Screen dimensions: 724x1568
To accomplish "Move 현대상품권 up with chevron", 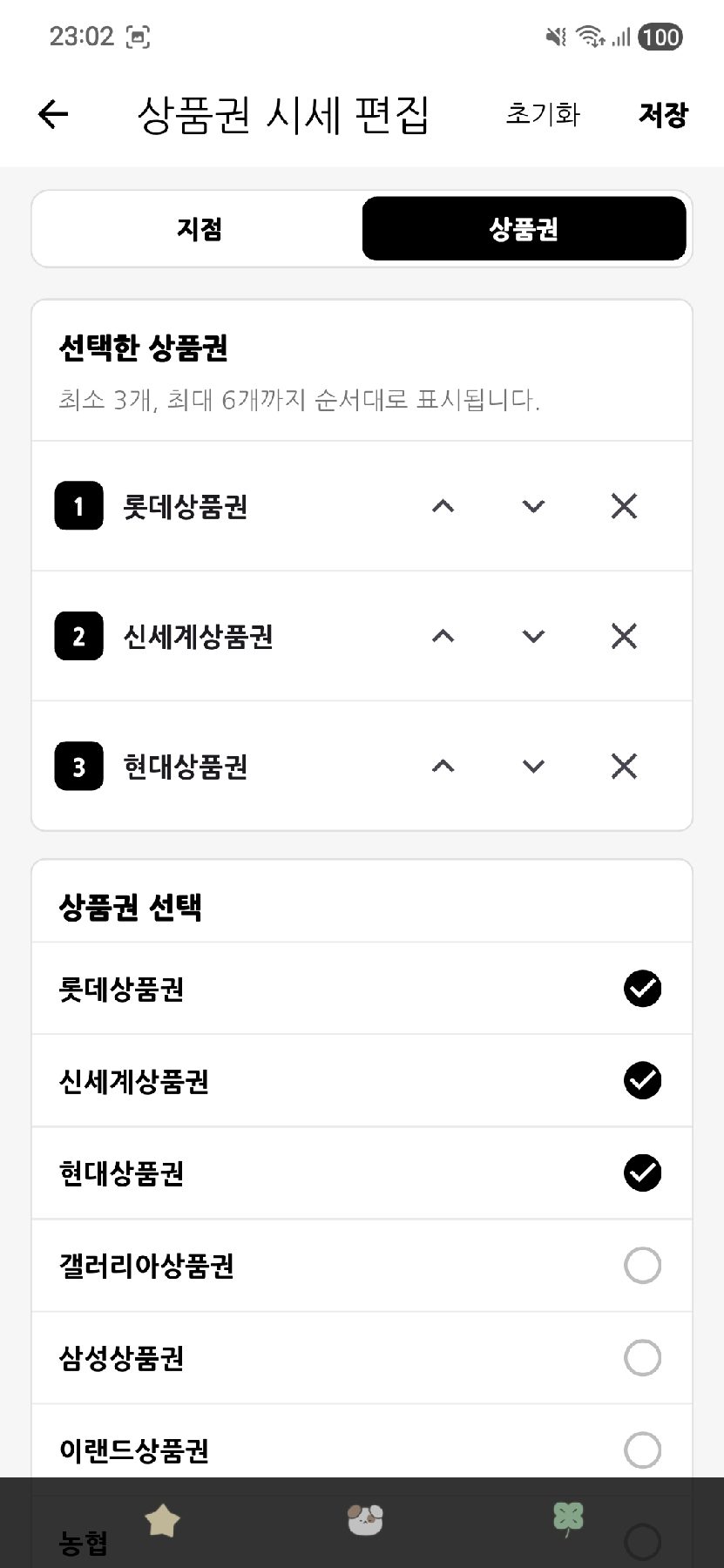I will pos(443,767).
